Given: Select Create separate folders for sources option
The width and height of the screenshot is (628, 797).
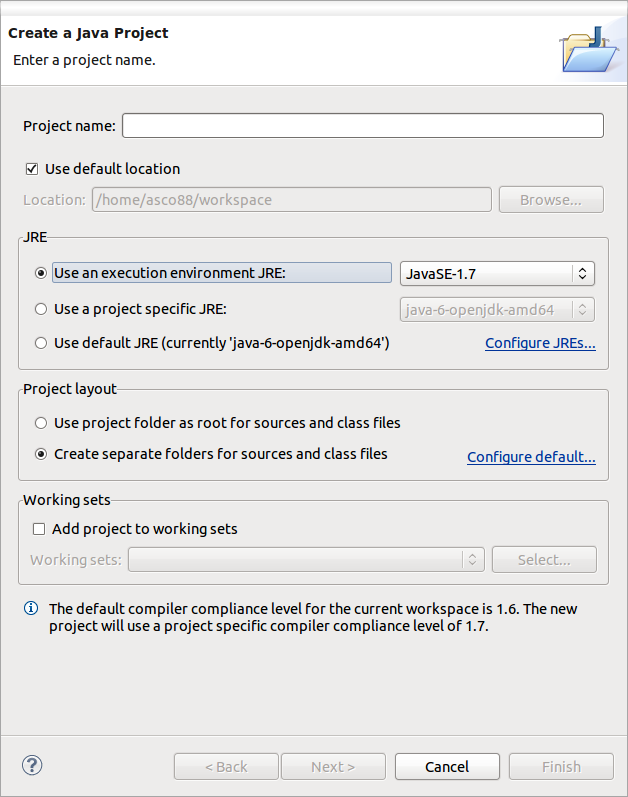Looking at the screenshot, I should point(41,454).
